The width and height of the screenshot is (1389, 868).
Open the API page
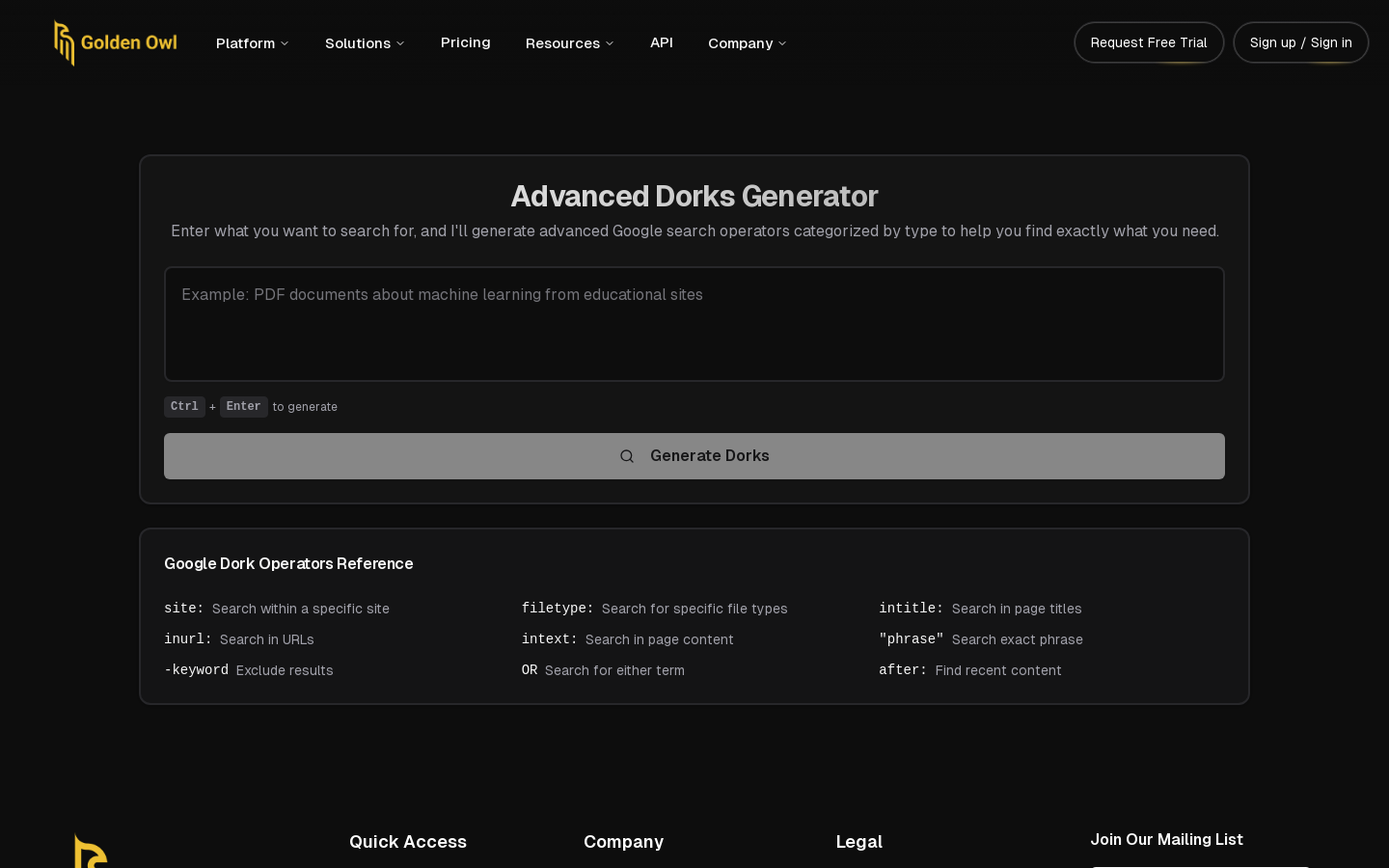coord(662,42)
